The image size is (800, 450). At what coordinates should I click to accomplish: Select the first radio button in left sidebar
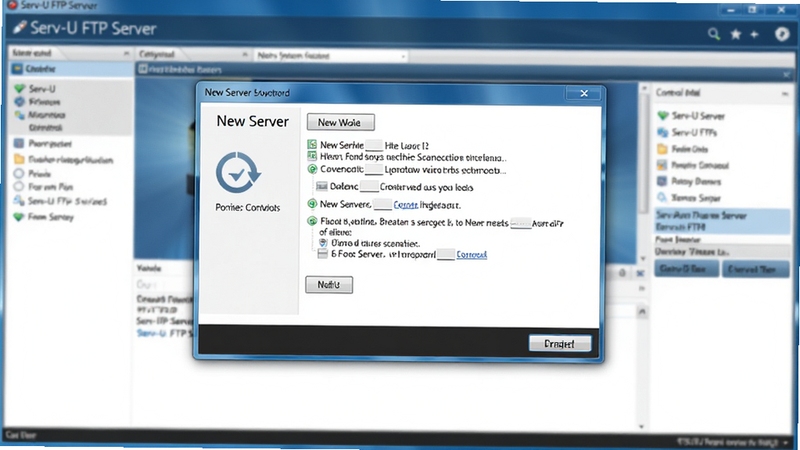point(19,173)
